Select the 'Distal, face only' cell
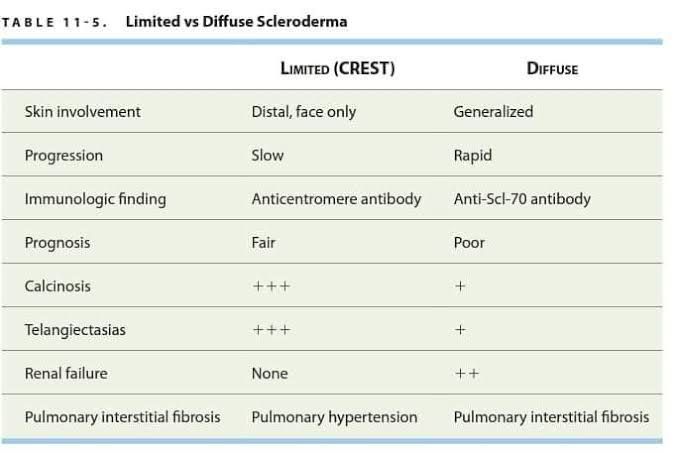The image size is (677, 453). coord(303,112)
